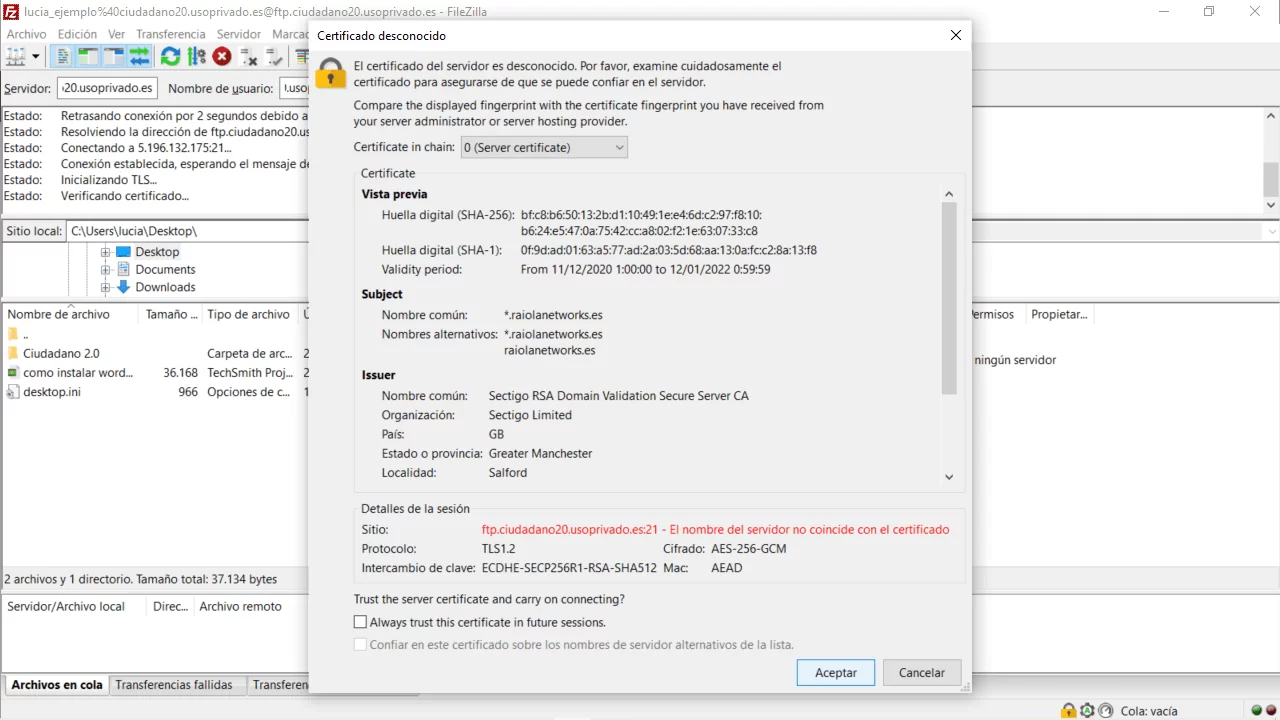Viewport: 1280px width, 720px height.
Task: Click the 'Cola: vacía' status text
Action: (x=1149, y=711)
